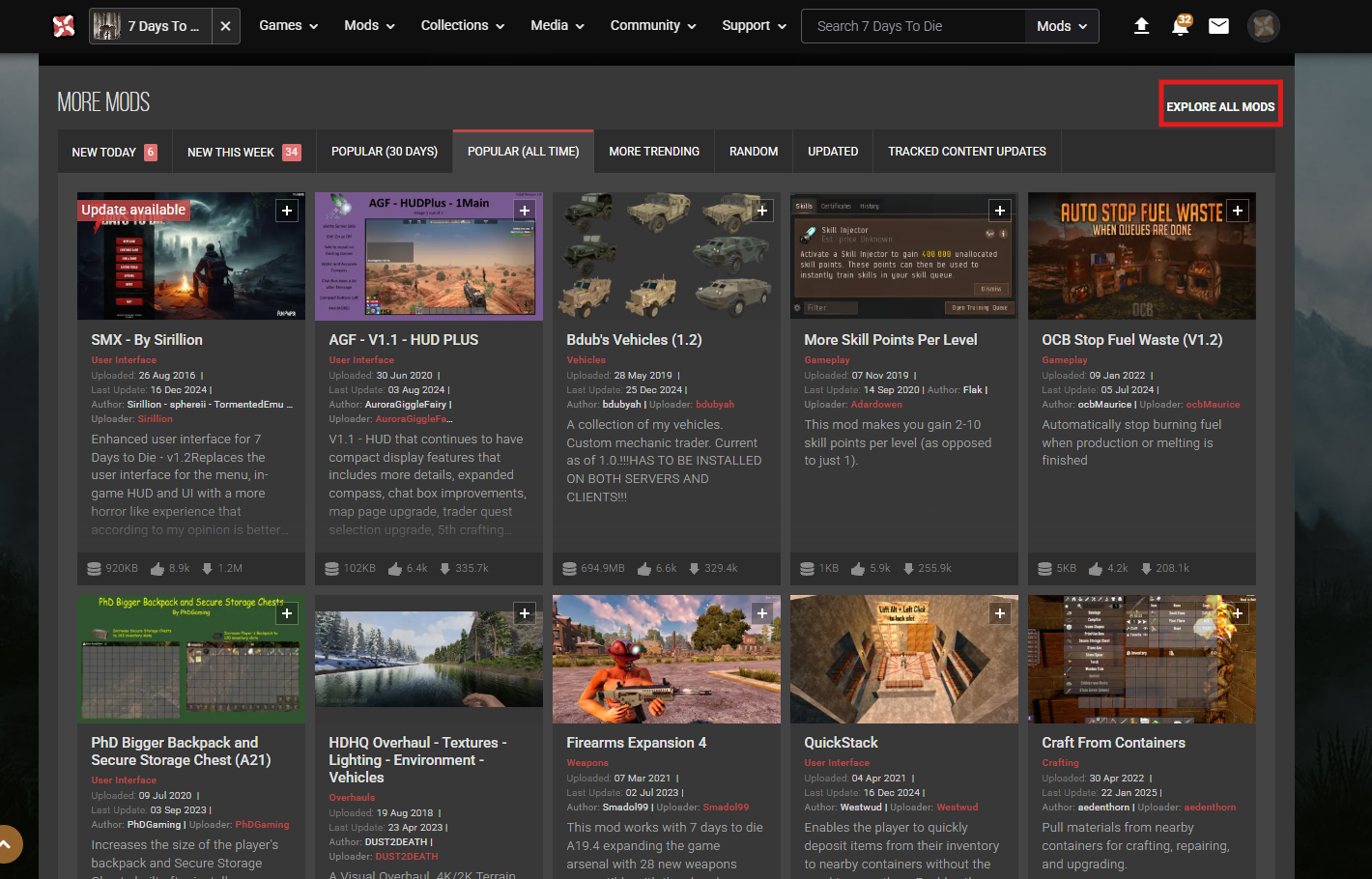Click the 7 Days To Die game icon
1372x879 pixels.
pos(106,26)
